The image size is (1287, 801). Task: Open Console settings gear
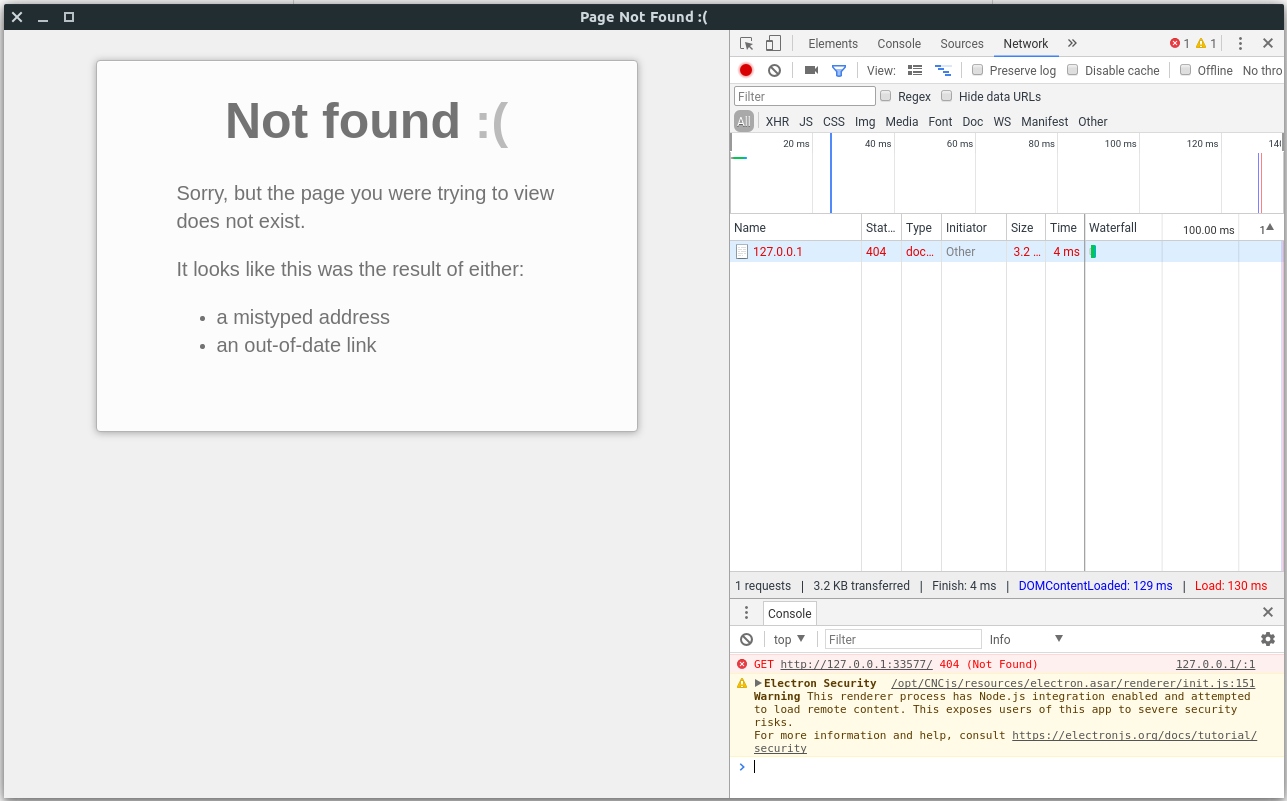[x=1267, y=639]
